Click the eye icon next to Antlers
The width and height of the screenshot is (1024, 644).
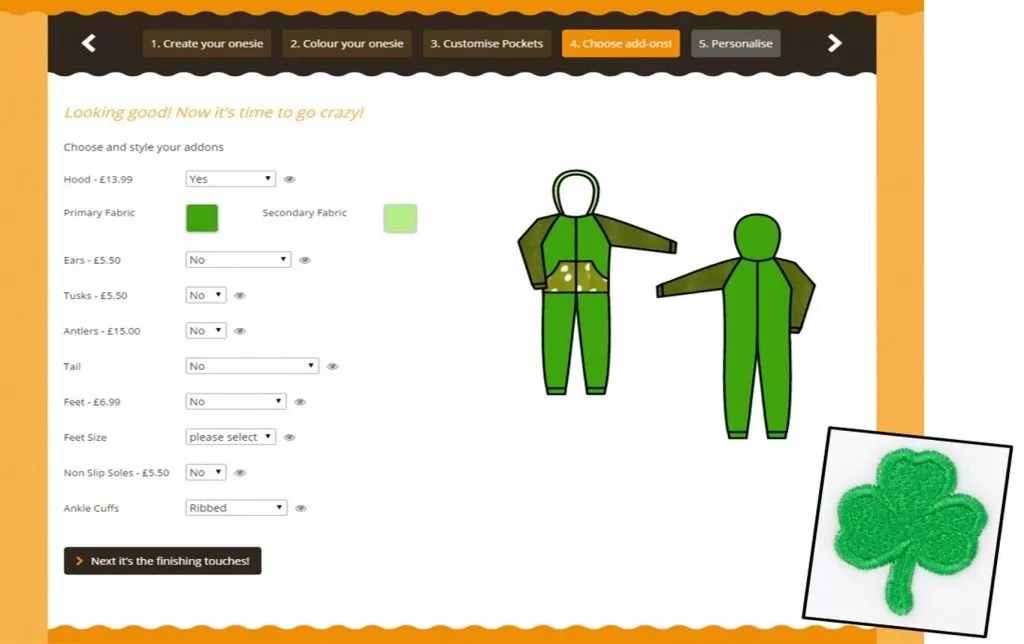pyautogui.click(x=240, y=331)
